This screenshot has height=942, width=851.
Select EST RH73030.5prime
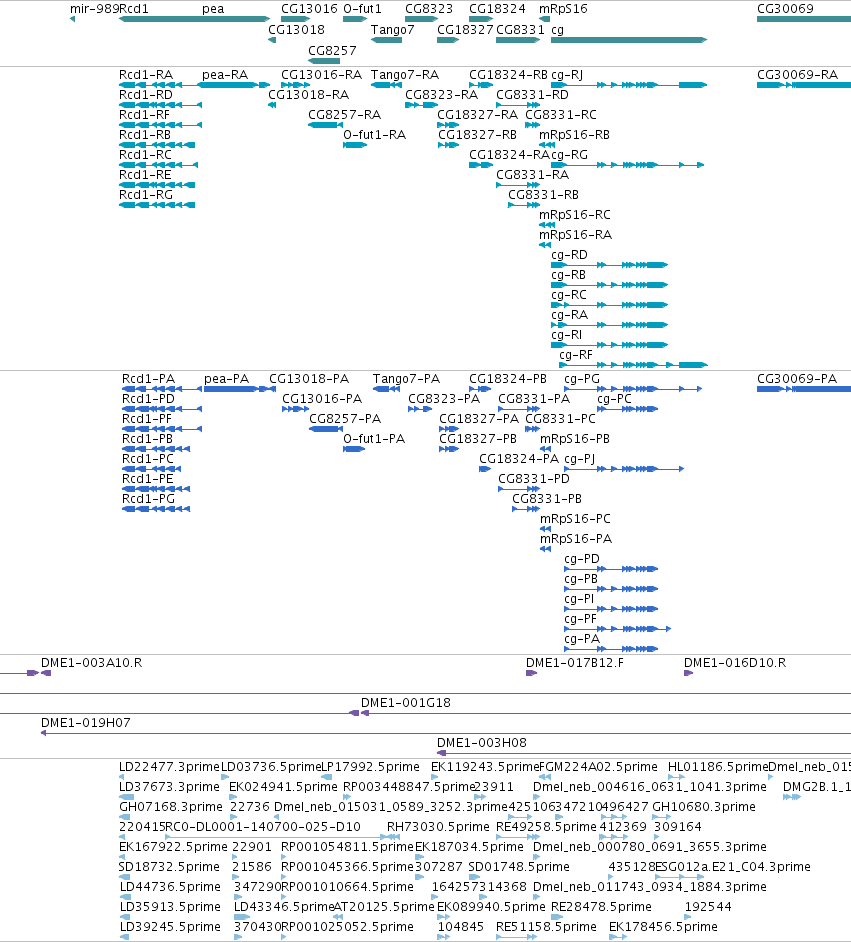click(438, 827)
